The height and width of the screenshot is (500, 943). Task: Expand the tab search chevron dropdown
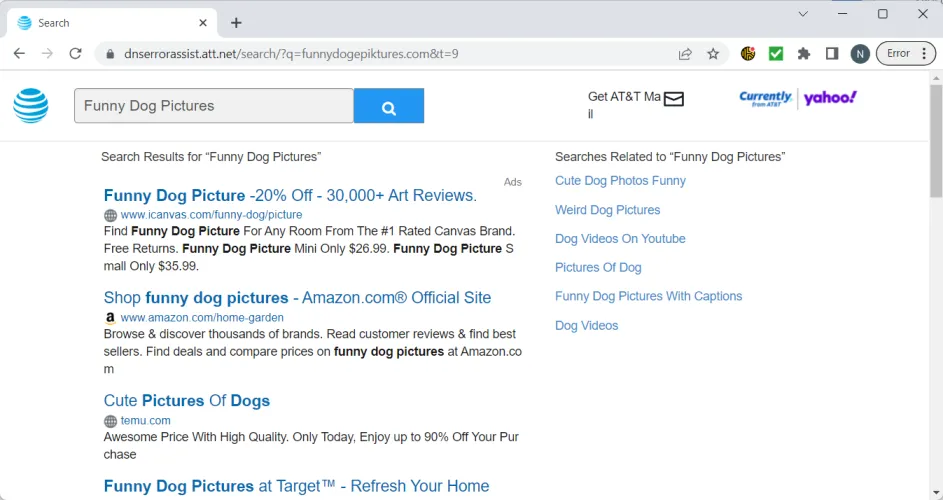pyautogui.click(x=803, y=14)
